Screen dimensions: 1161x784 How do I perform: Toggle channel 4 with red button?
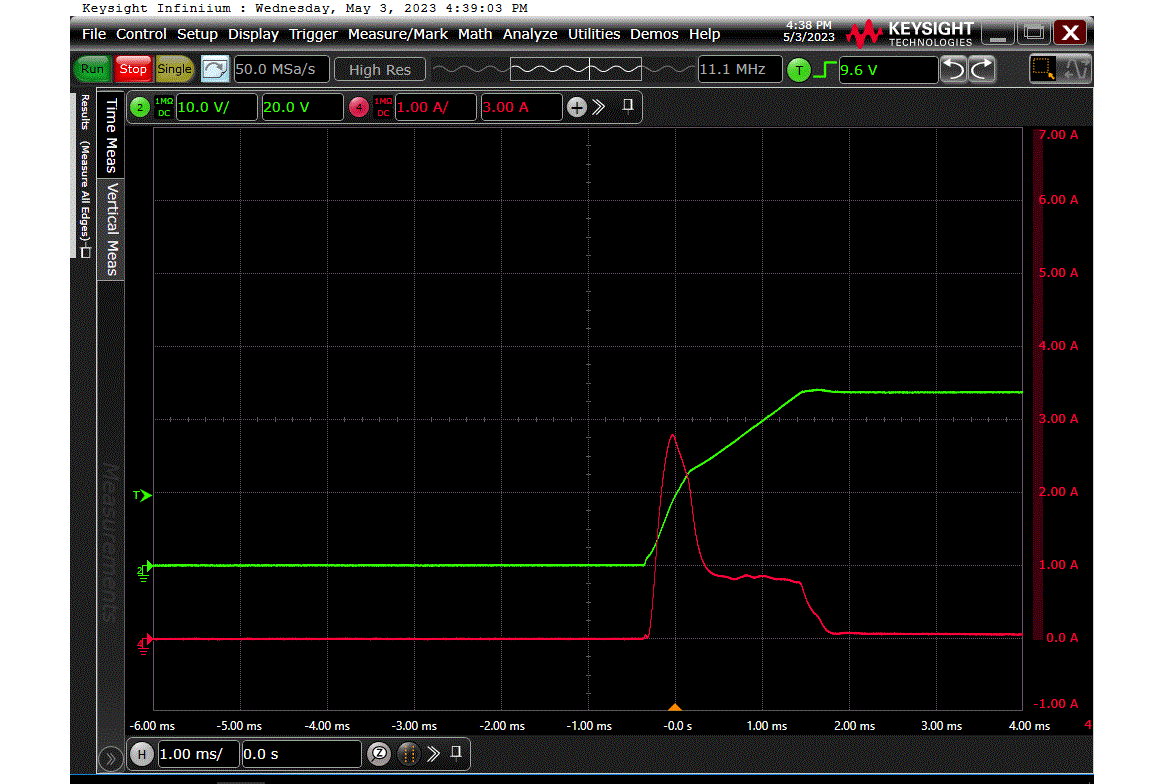point(359,107)
